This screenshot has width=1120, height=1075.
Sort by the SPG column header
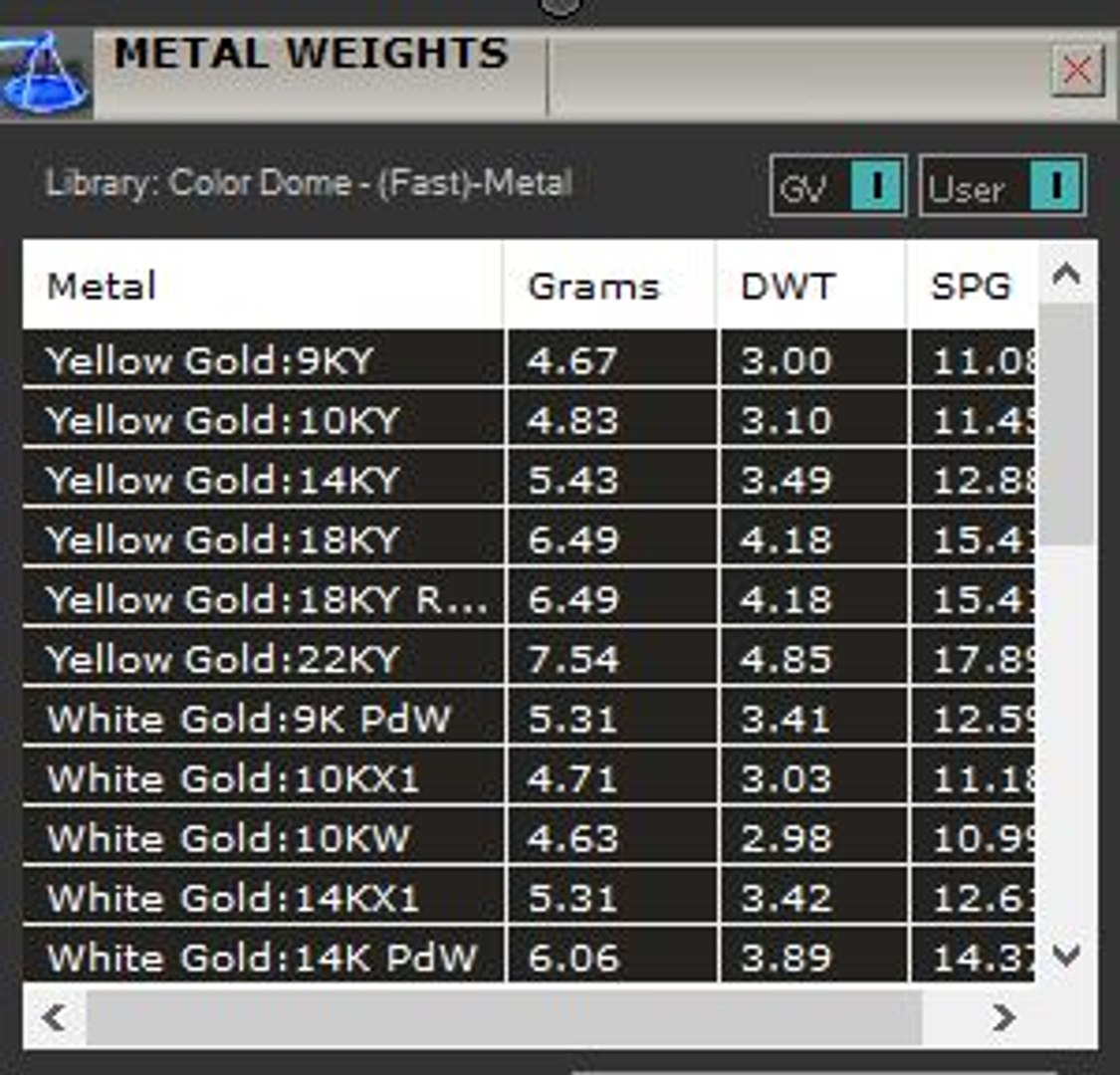(x=972, y=286)
